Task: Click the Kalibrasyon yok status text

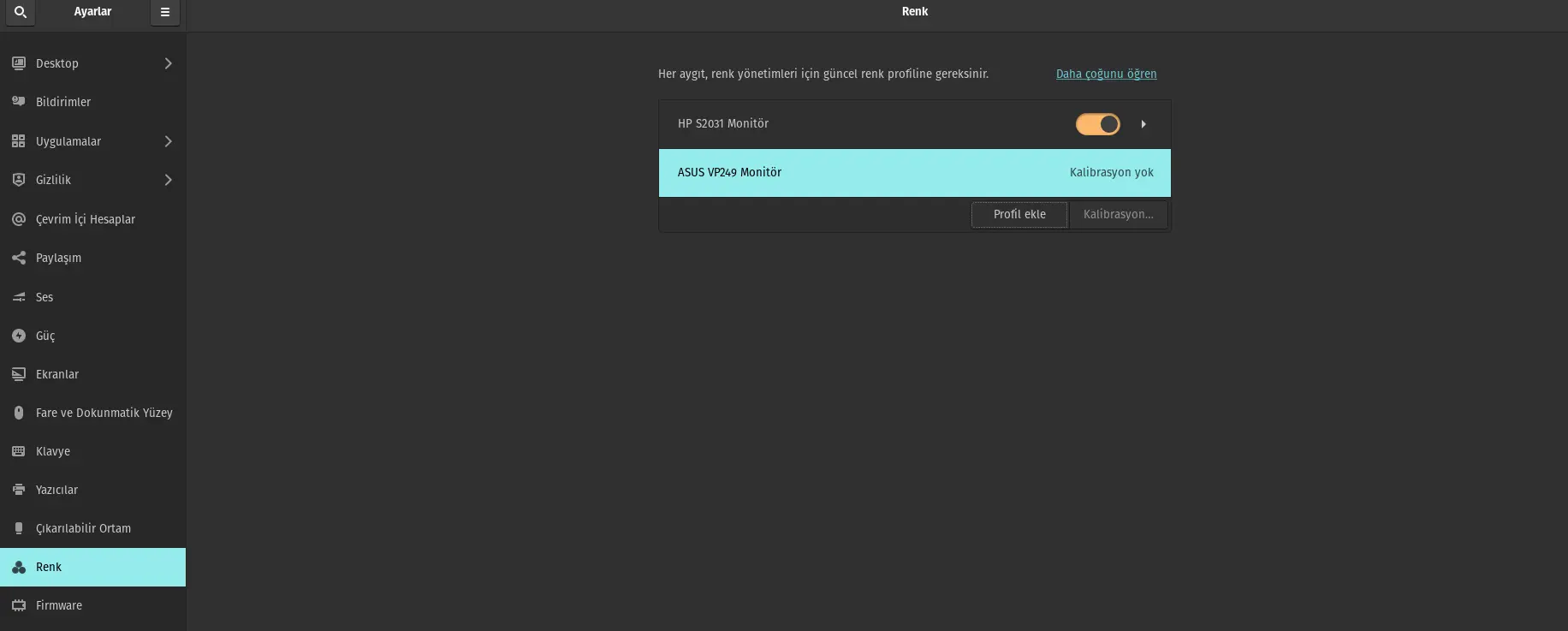Action: (1112, 172)
